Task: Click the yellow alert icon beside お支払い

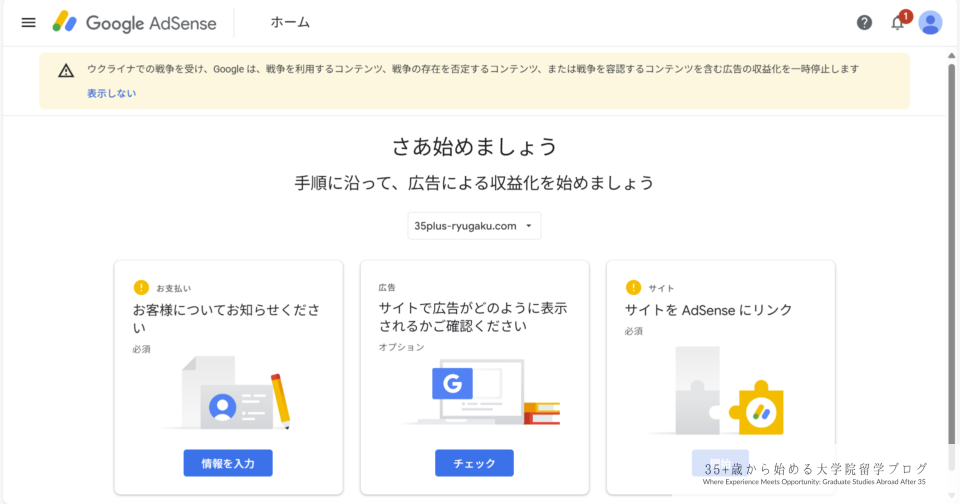Action: 141,287
